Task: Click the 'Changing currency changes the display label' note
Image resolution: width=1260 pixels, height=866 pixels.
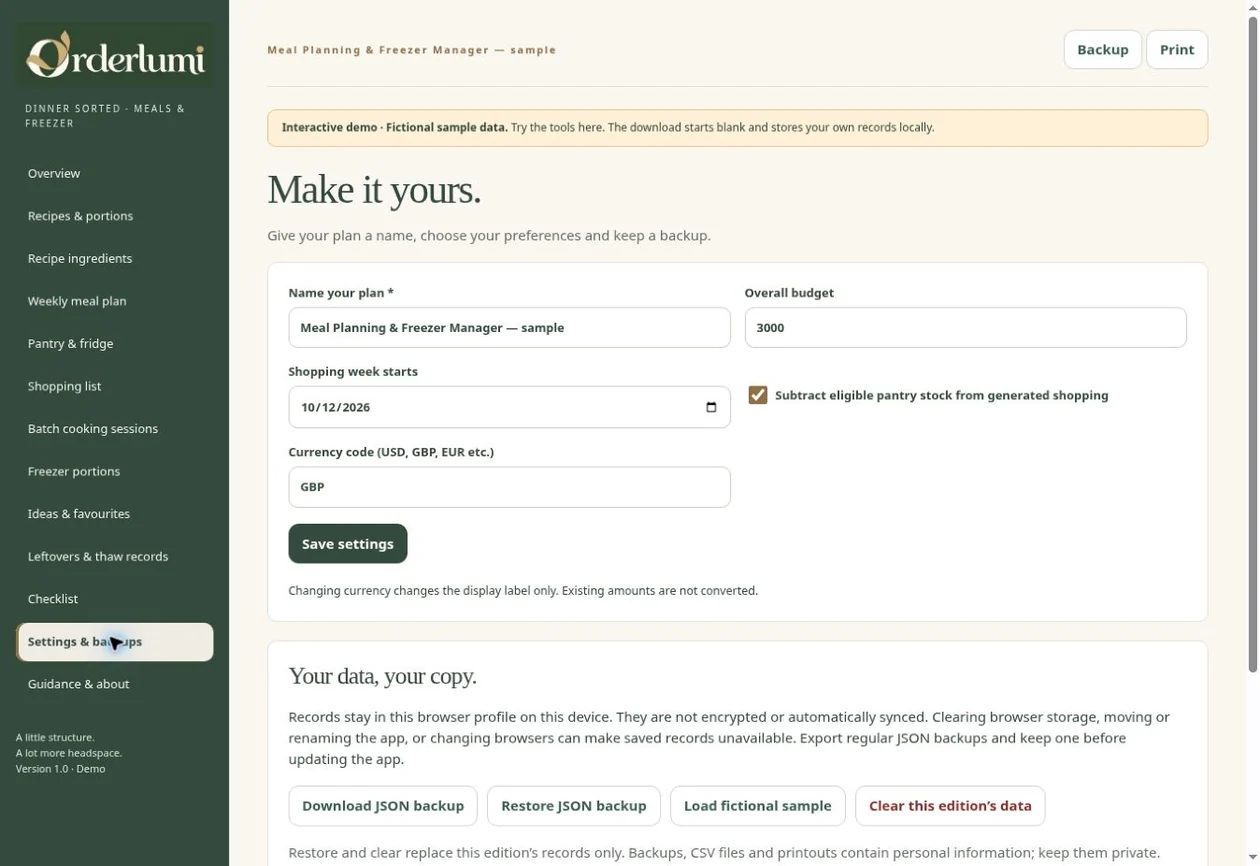Action: click(x=523, y=591)
